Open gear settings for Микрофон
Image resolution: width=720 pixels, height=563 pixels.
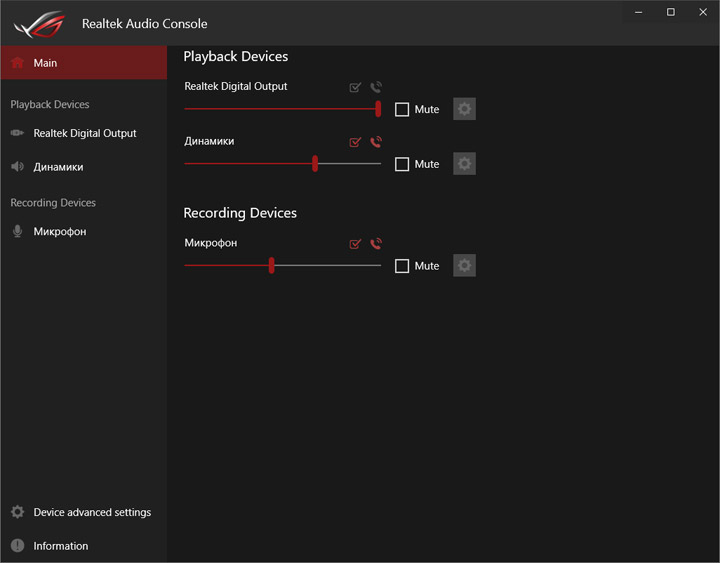coord(464,266)
